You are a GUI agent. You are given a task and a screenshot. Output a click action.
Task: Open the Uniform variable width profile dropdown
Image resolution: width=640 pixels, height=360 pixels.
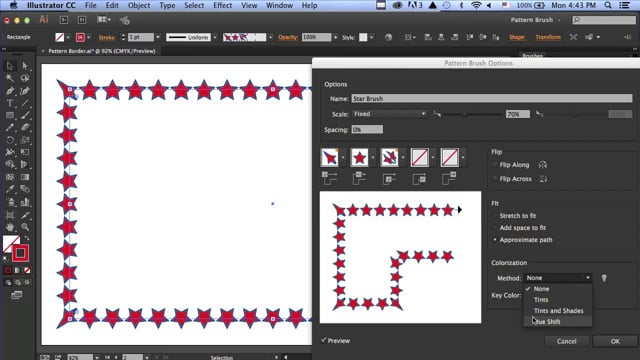(x=215, y=37)
